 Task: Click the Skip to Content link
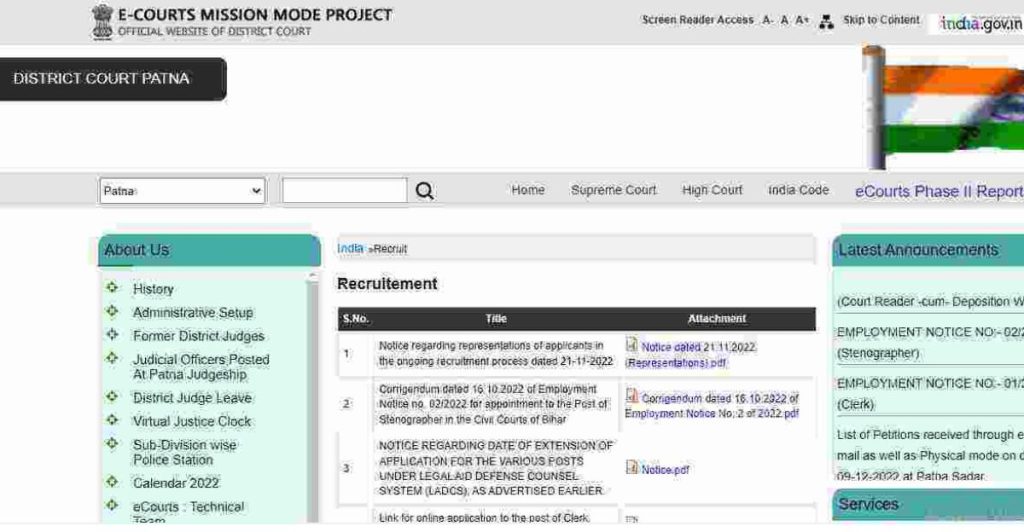(881, 20)
